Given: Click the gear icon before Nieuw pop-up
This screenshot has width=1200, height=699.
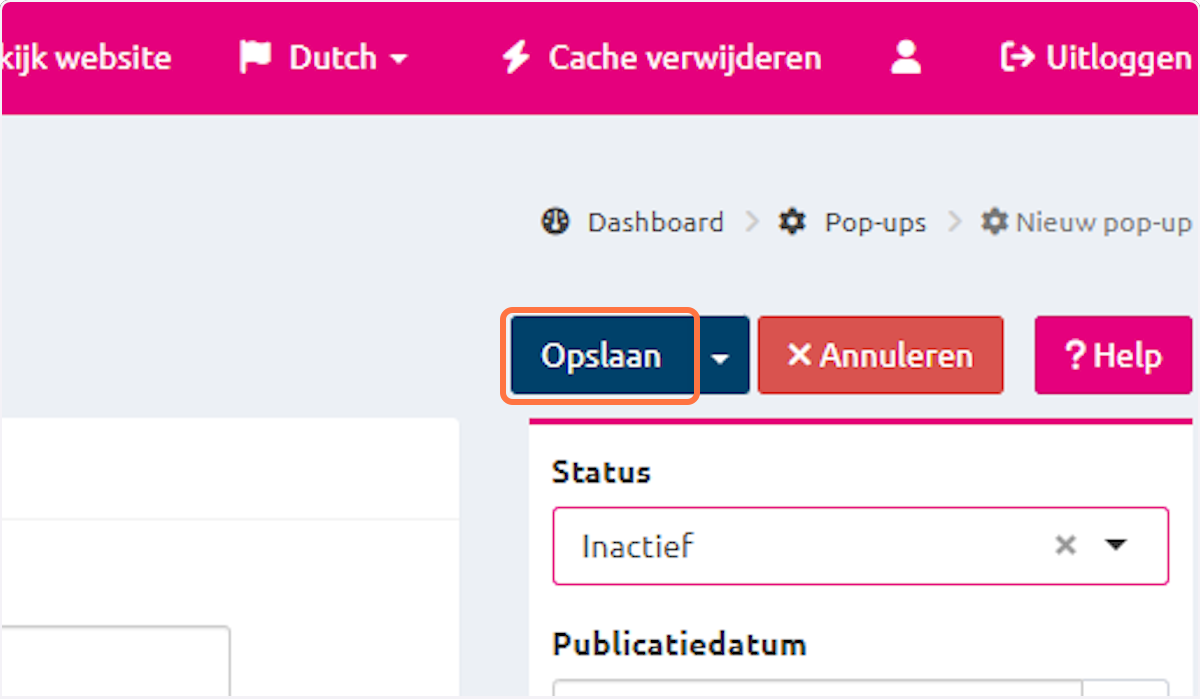Looking at the screenshot, I should (x=994, y=221).
